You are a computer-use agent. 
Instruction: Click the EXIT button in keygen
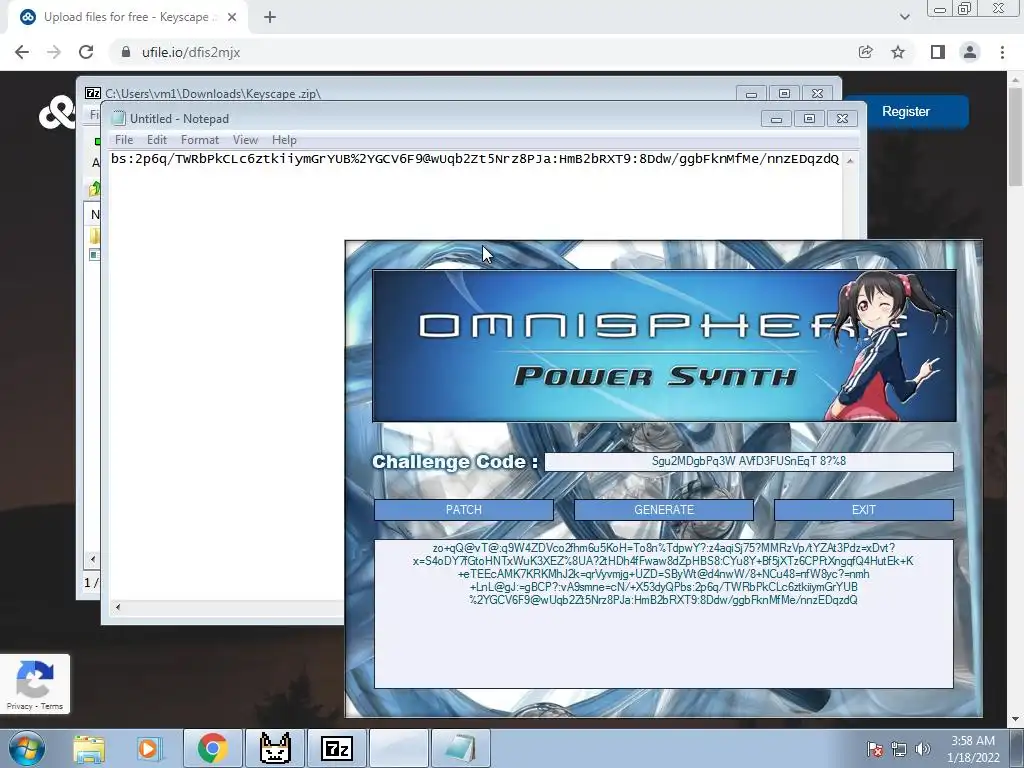[x=863, y=510]
